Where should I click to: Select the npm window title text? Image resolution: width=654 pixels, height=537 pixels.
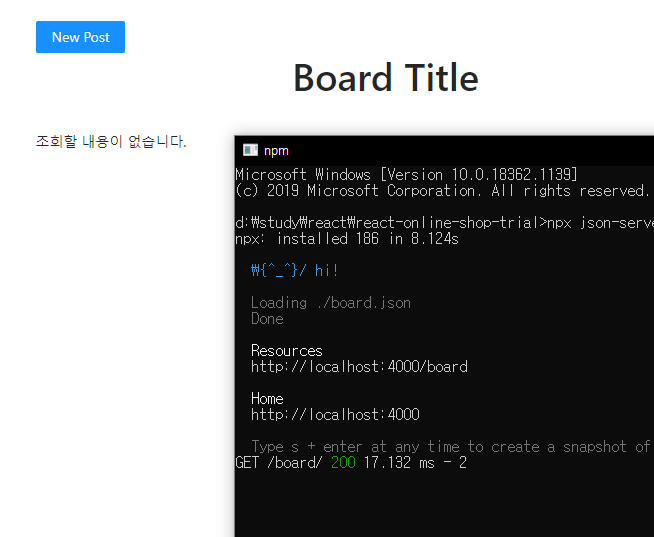(x=276, y=151)
